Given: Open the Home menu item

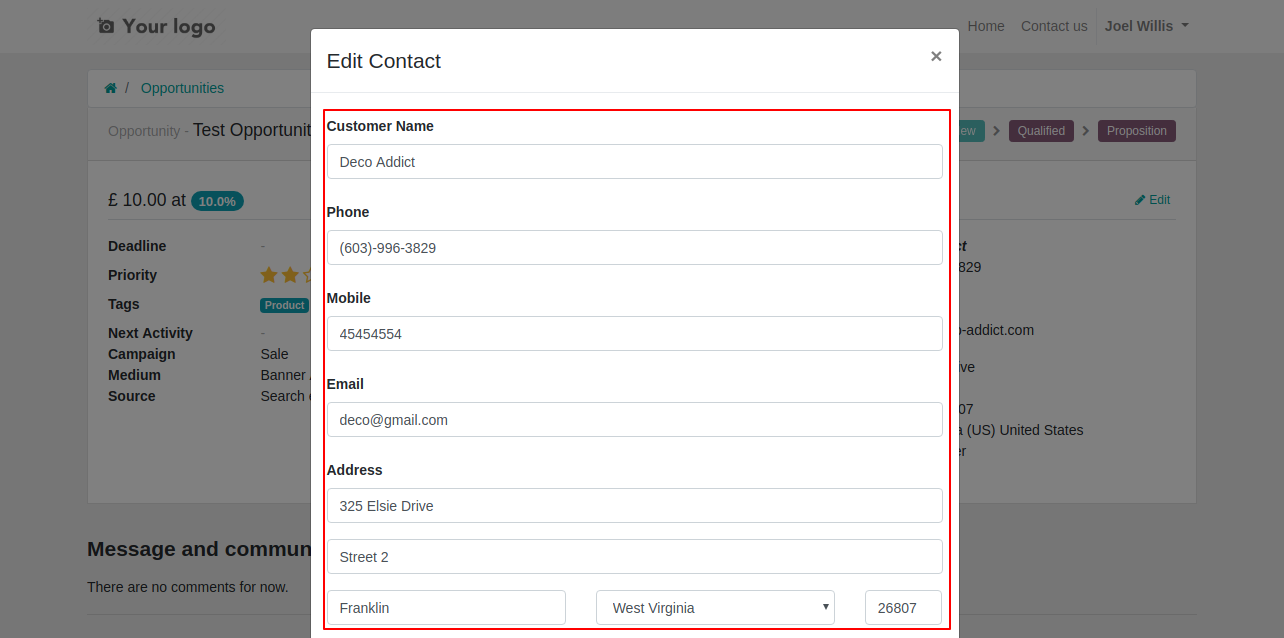Looking at the screenshot, I should click(x=986, y=26).
